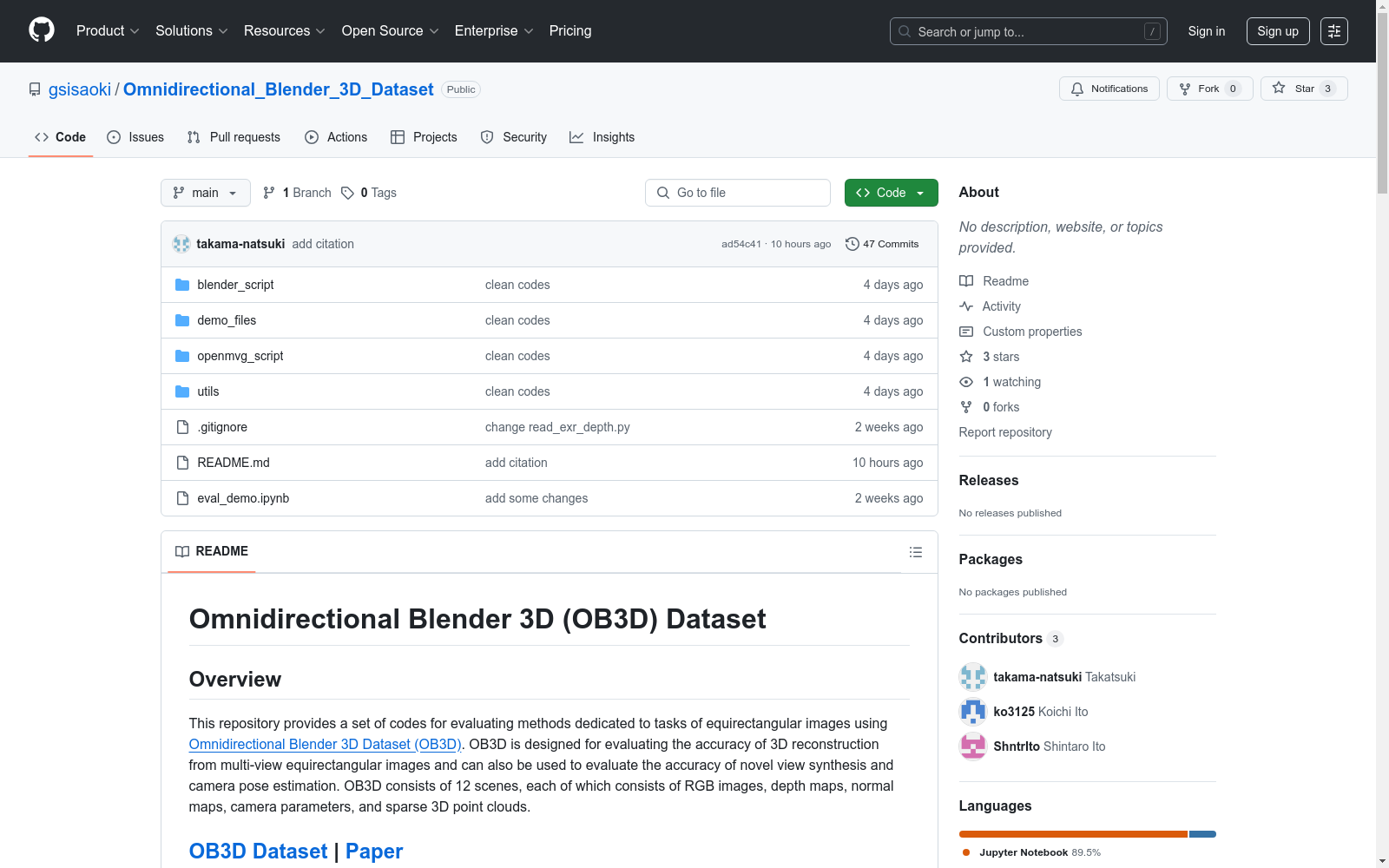Open the change read_exr_depth.py commit message
This screenshot has height=868, width=1389.
pos(557,427)
